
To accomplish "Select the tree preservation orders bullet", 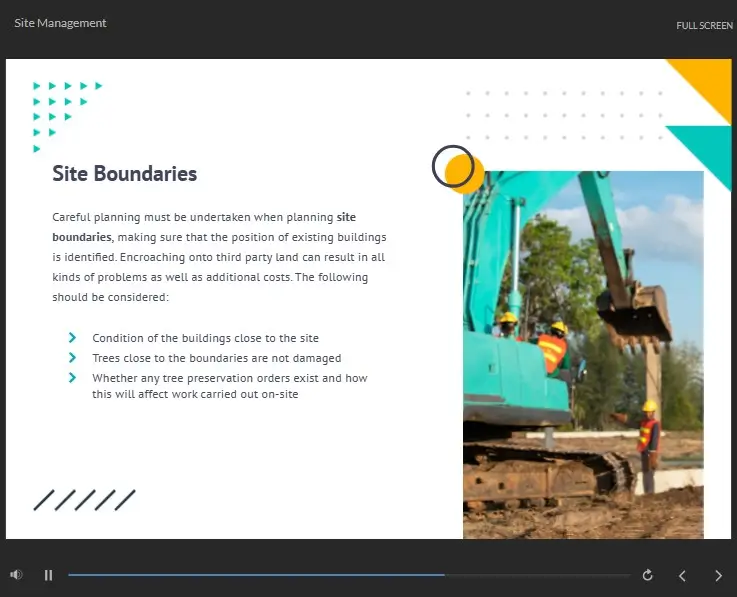I will pyautogui.click(x=230, y=386).
